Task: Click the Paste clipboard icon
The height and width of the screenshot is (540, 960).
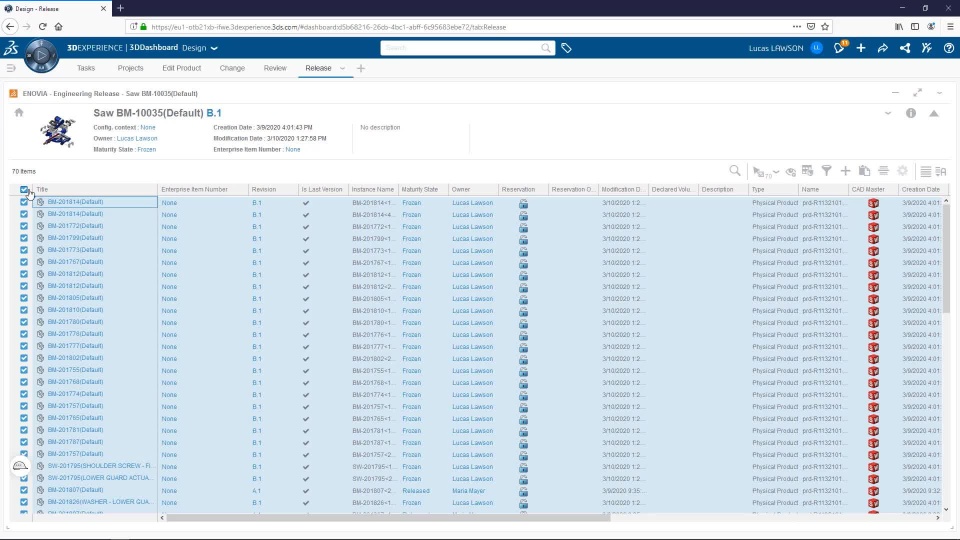Action: [864, 171]
